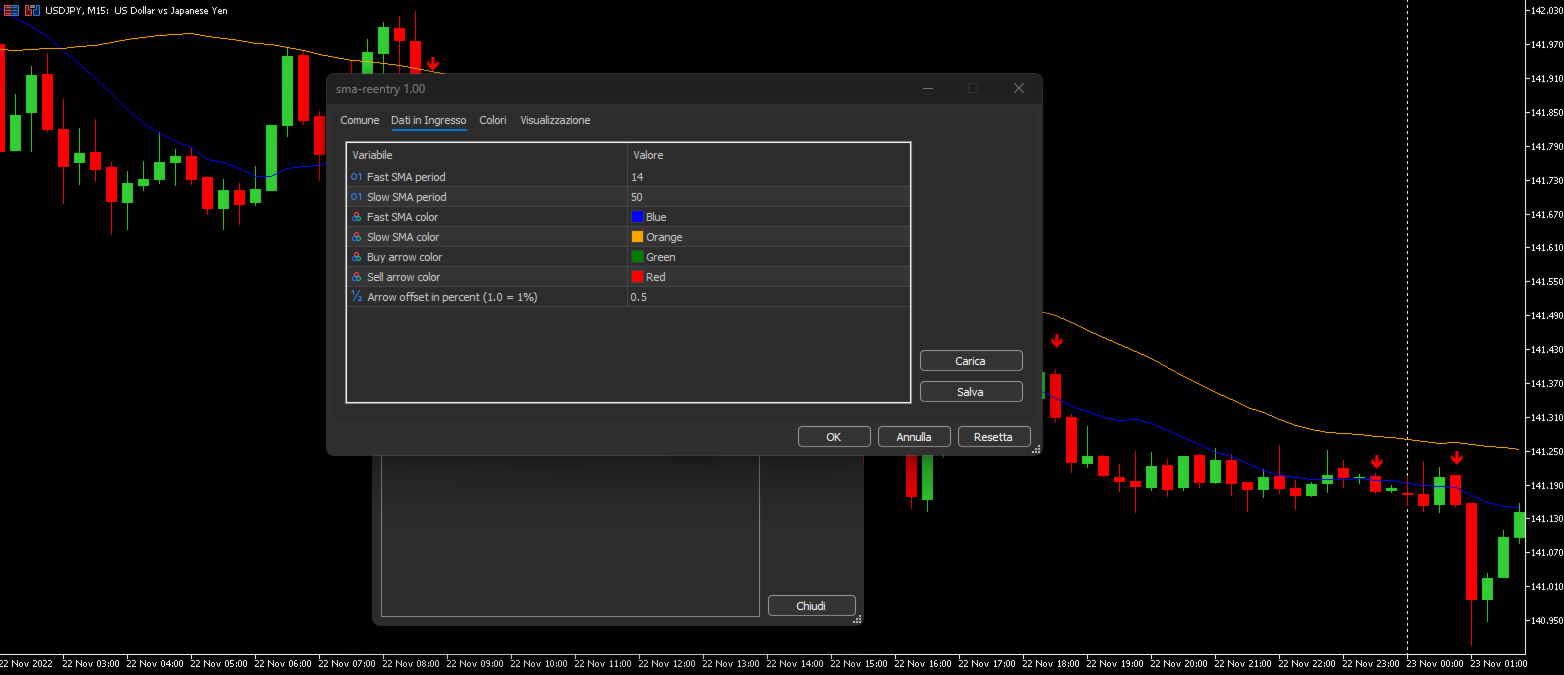Select the Arrow offset in percent row label
The width and height of the screenshot is (1564, 675).
(x=452, y=297)
